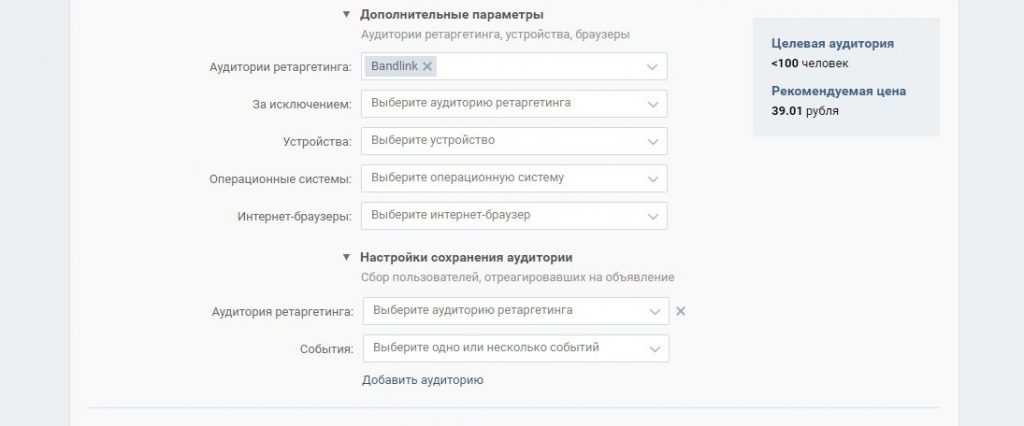
Task: Remove the Bandlink tag with its X
Action: pos(426,66)
